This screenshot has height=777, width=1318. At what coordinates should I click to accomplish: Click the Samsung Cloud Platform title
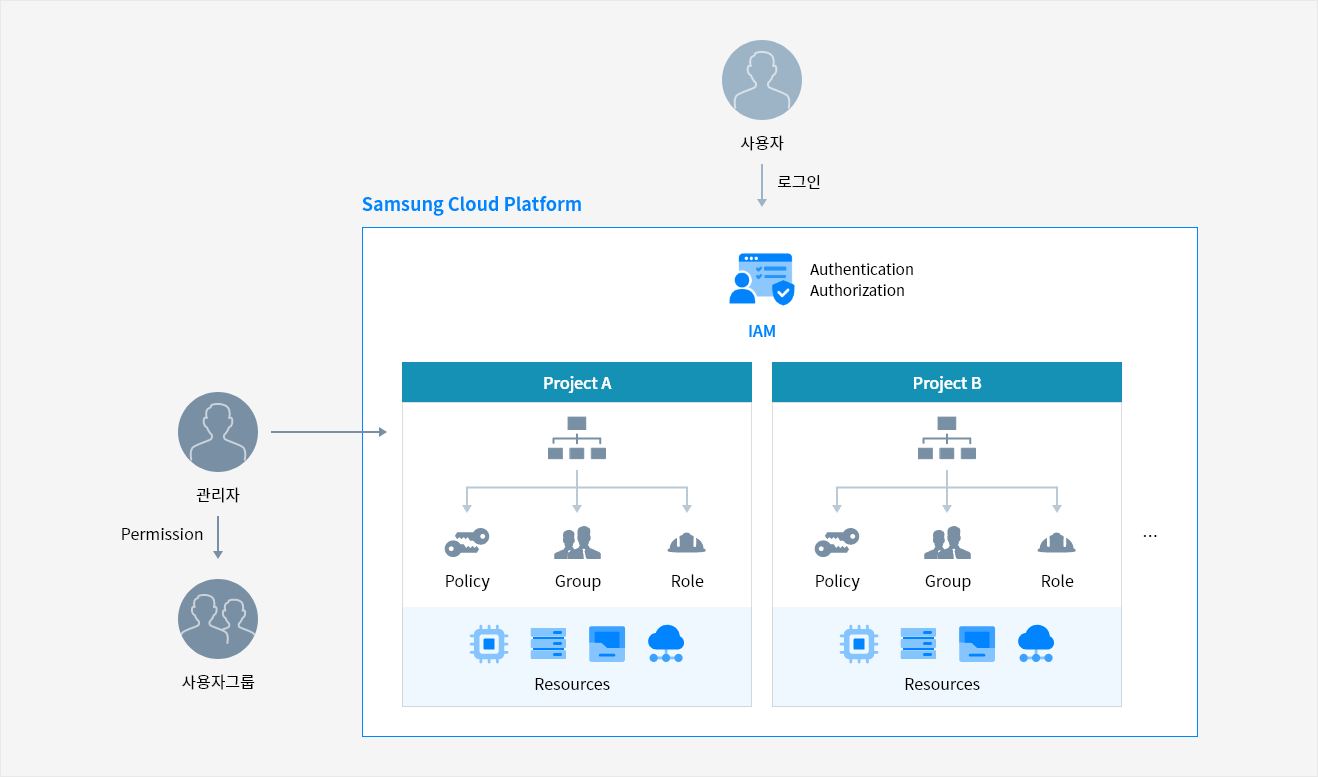click(472, 204)
